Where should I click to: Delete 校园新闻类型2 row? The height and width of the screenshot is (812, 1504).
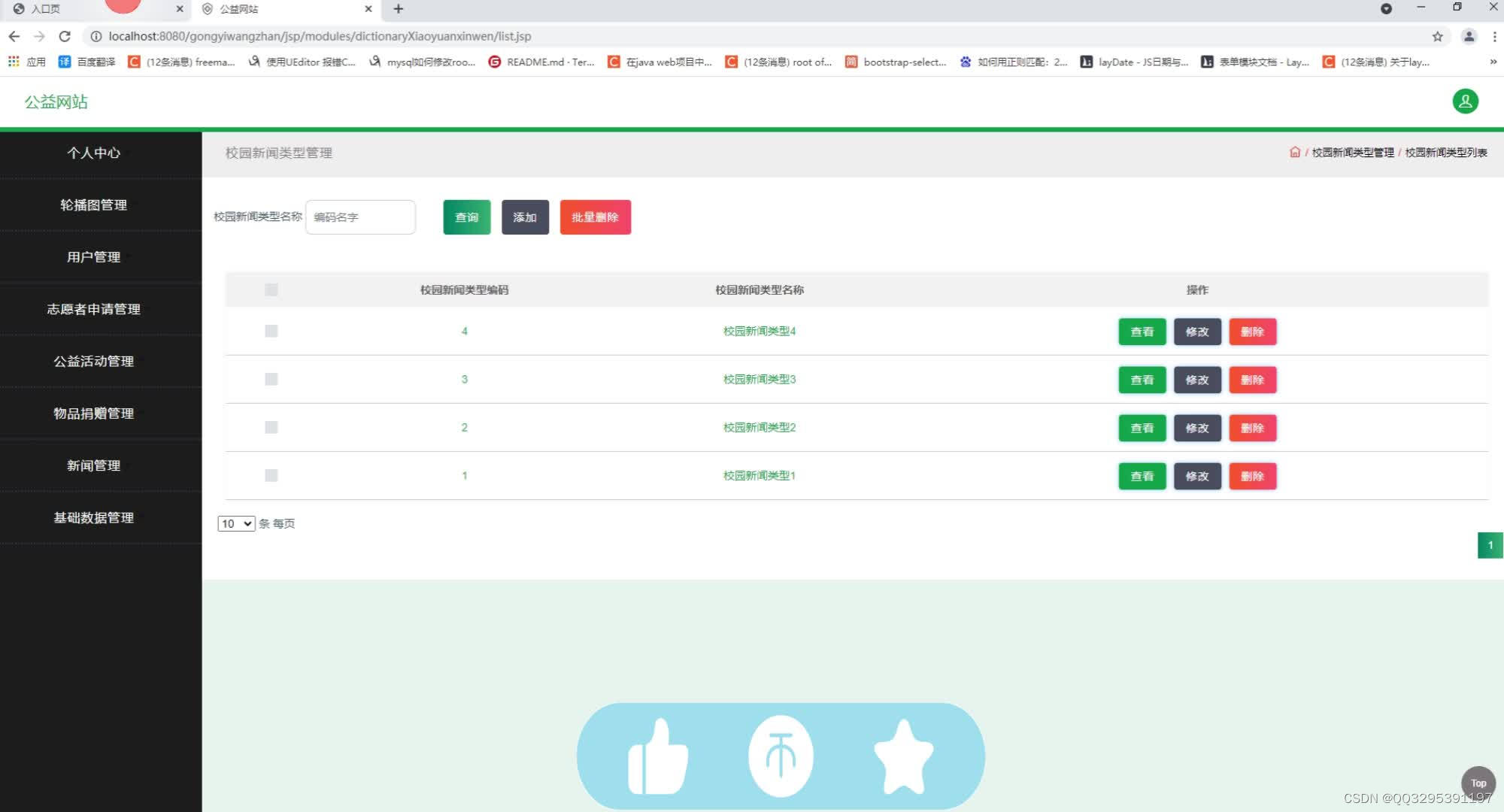(1253, 428)
